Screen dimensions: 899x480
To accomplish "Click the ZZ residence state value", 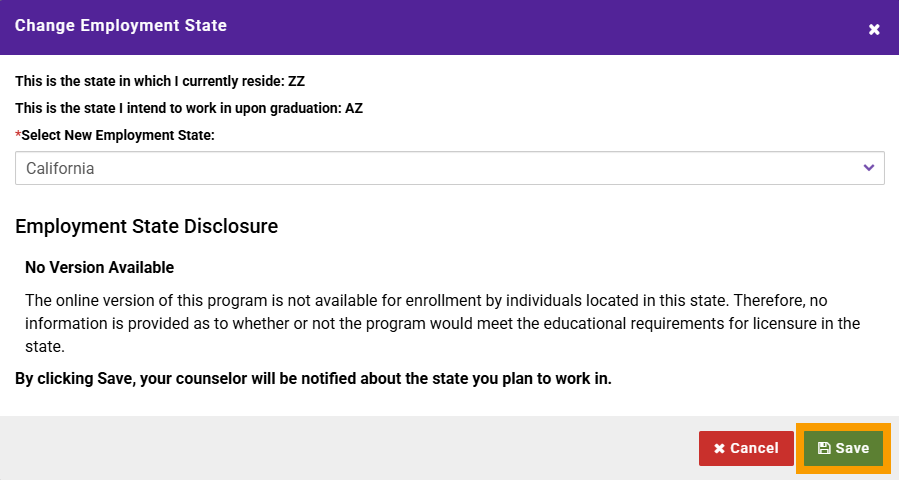I will (296, 81).
